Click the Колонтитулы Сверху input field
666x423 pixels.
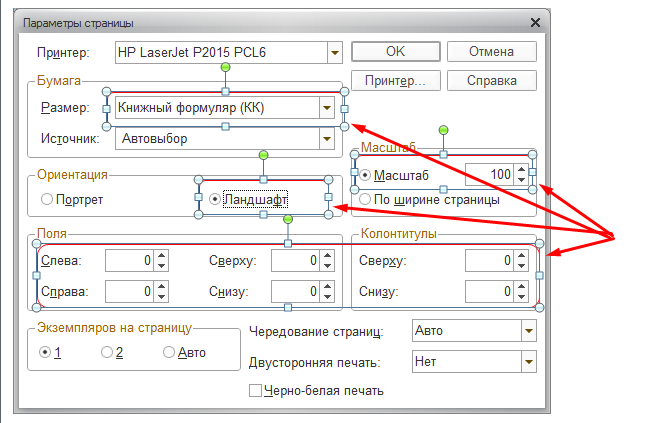coord(490,260)
